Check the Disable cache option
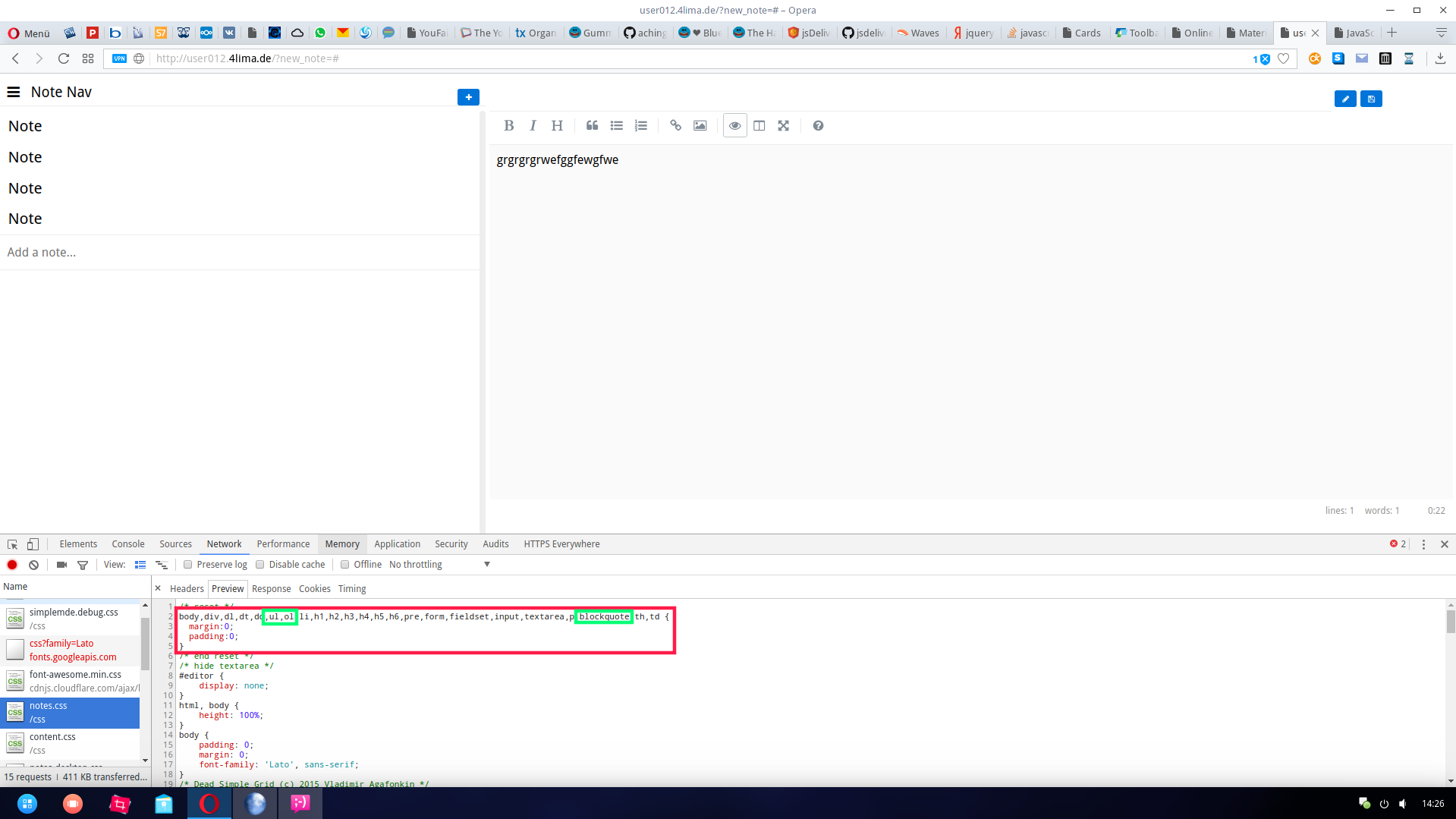 [260, 565]
